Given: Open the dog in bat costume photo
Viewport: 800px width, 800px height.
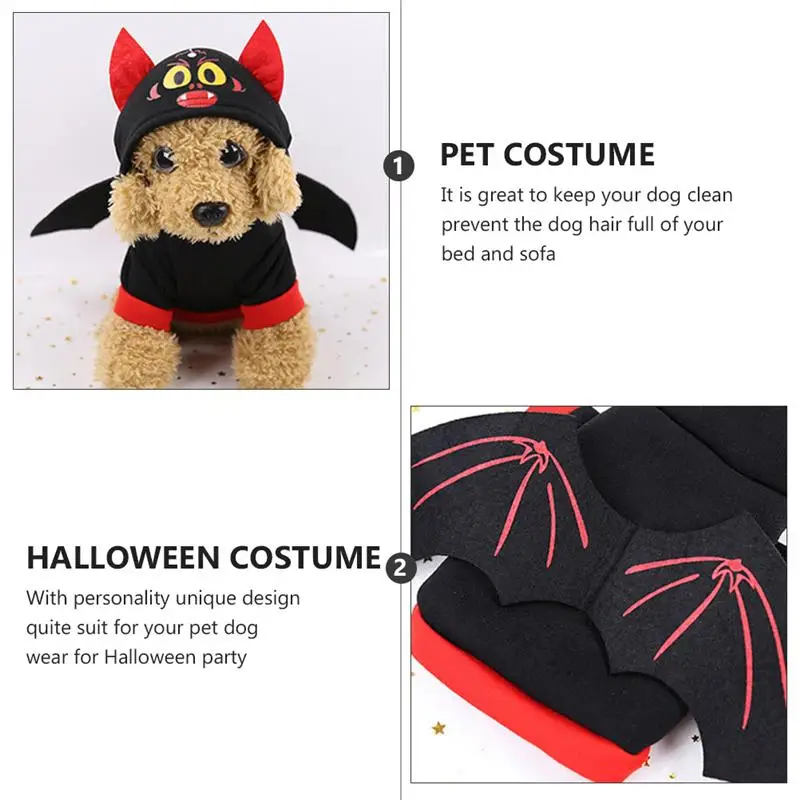Looking at the screenshot, I should tap(202, 201).
